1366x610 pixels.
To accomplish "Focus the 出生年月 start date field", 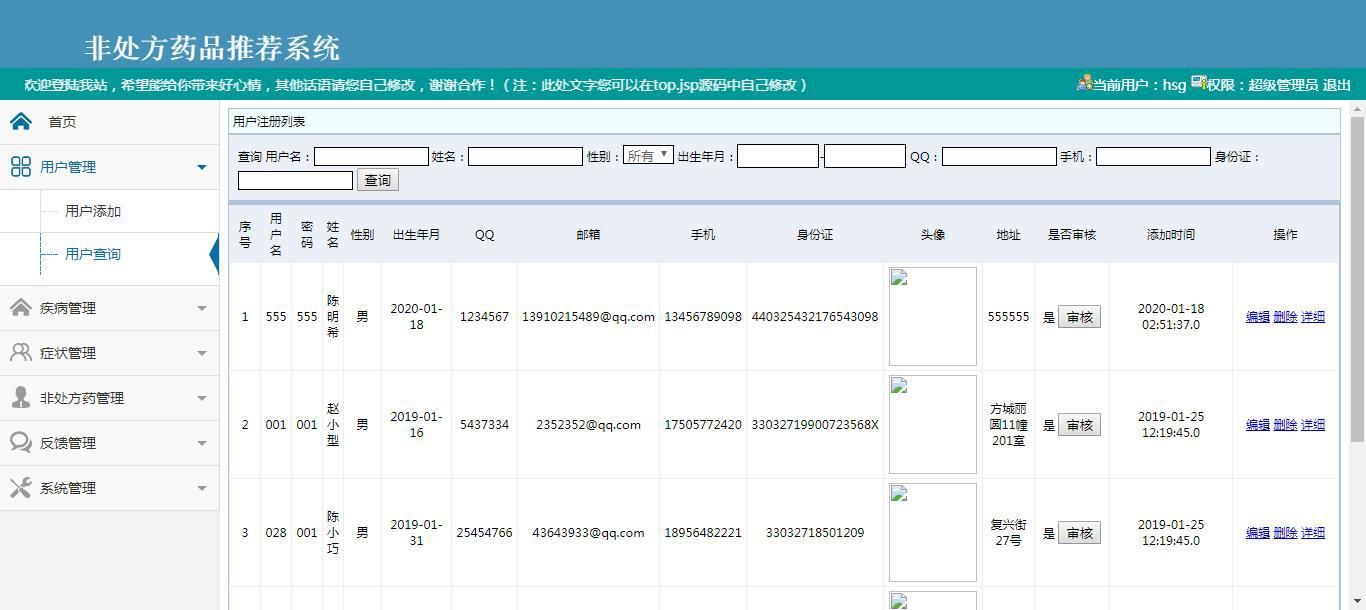I will point(778,156).
